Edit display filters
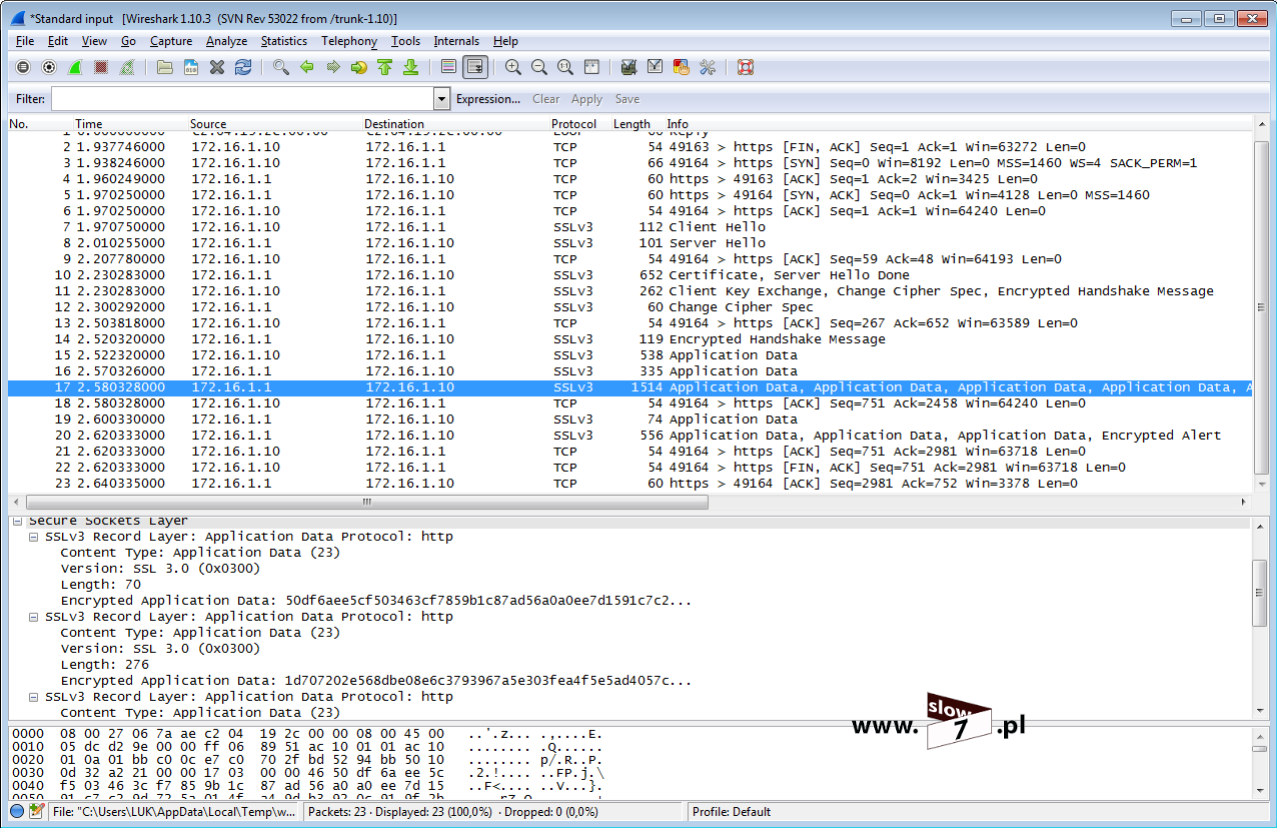Viewport: 1277px width, 828px height. [x=655, y=67]
